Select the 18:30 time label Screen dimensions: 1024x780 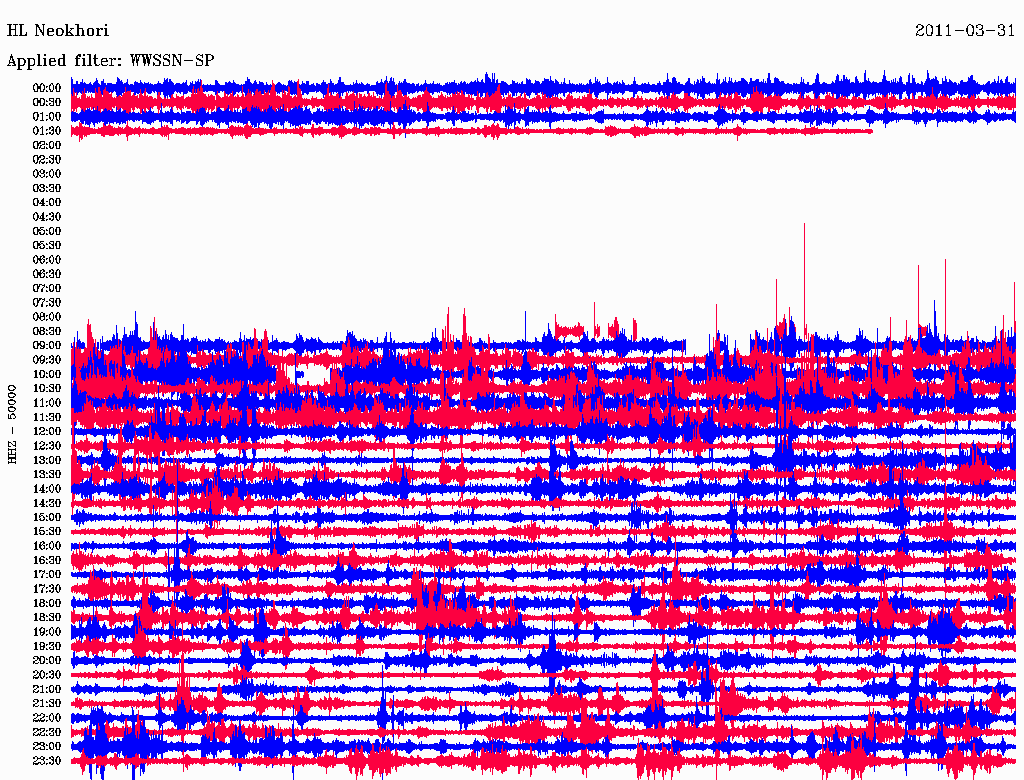tap(46, 617)
